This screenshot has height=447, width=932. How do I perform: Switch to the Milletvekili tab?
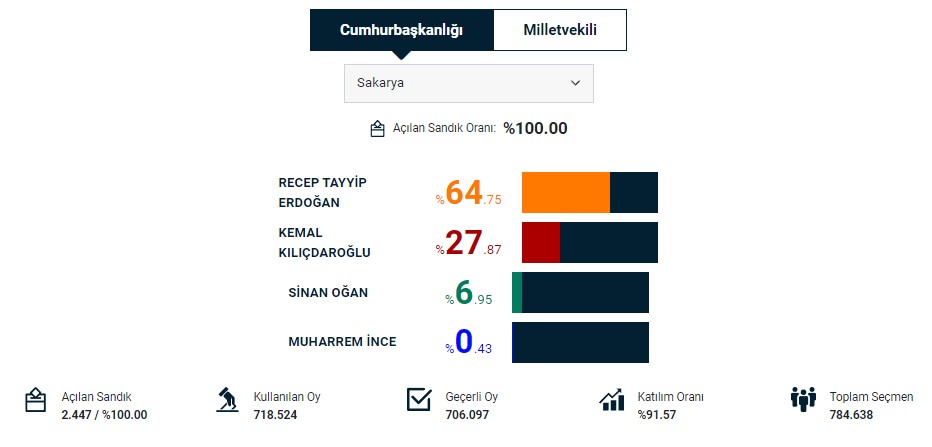[560, 30]
